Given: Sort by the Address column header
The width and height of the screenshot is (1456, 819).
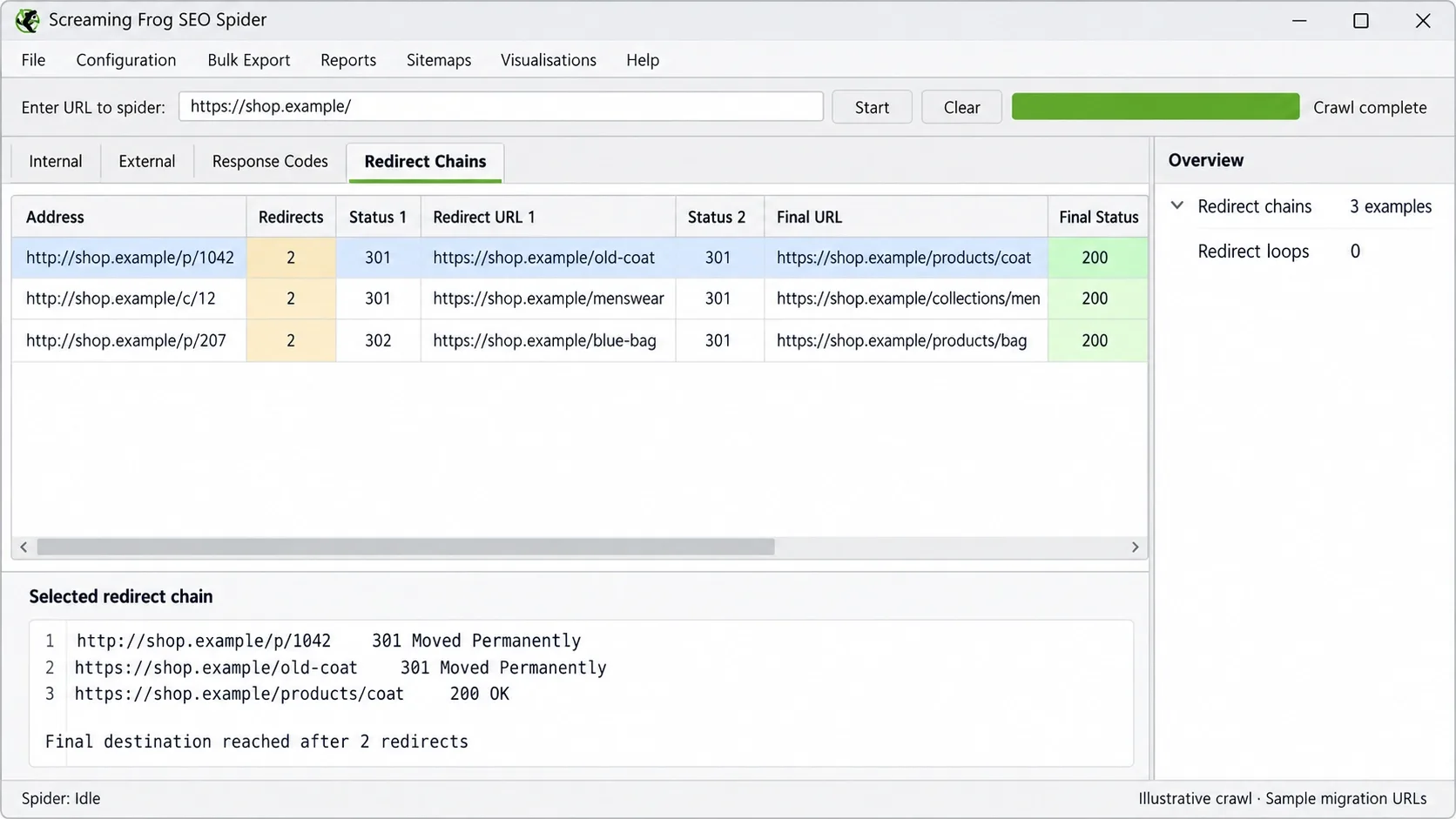Looking at the screenshot, I should [x=129, y=217].
